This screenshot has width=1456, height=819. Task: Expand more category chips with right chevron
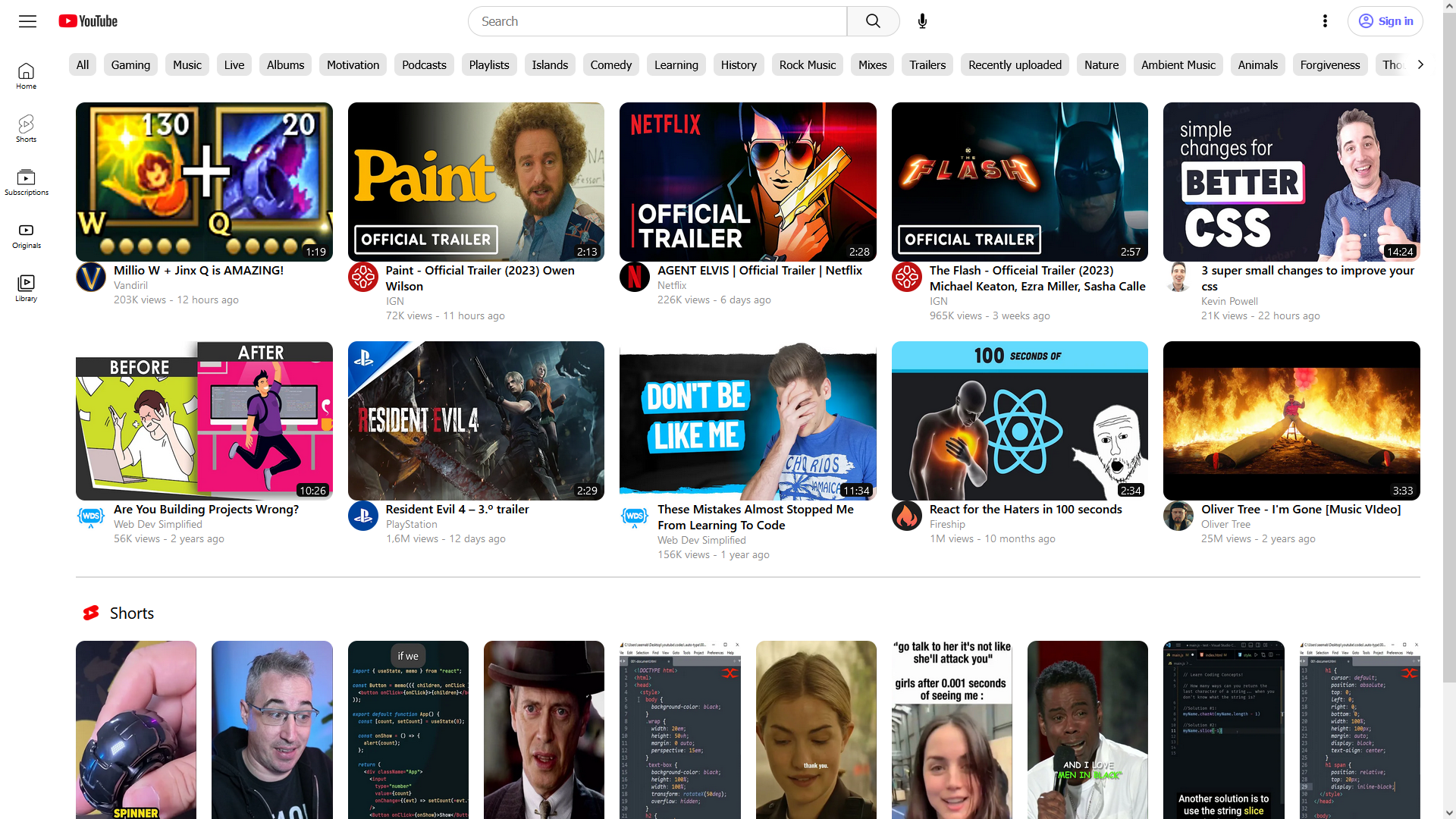tap(1420, 64)
